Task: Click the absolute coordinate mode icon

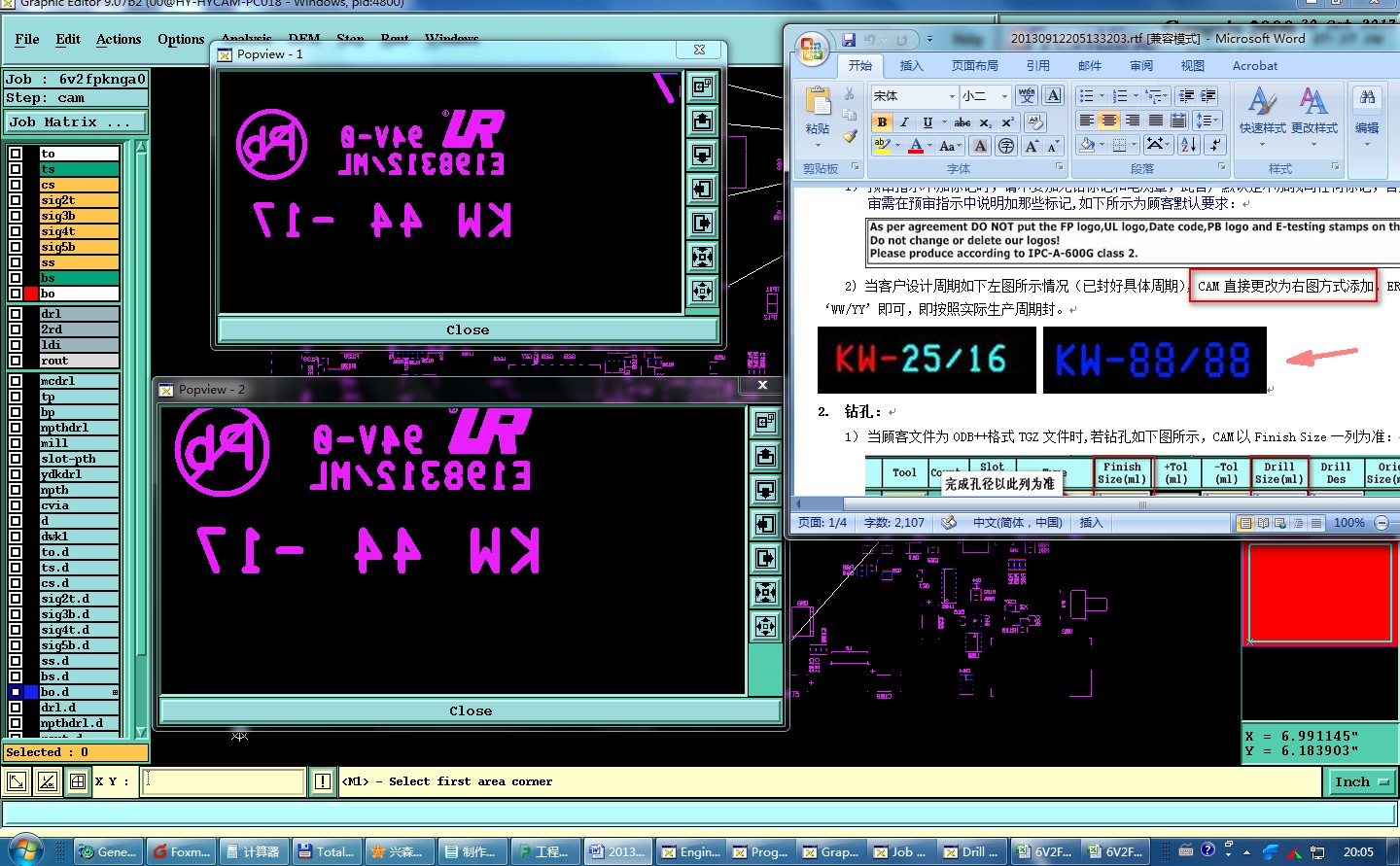Action: [x=17, y=781]
